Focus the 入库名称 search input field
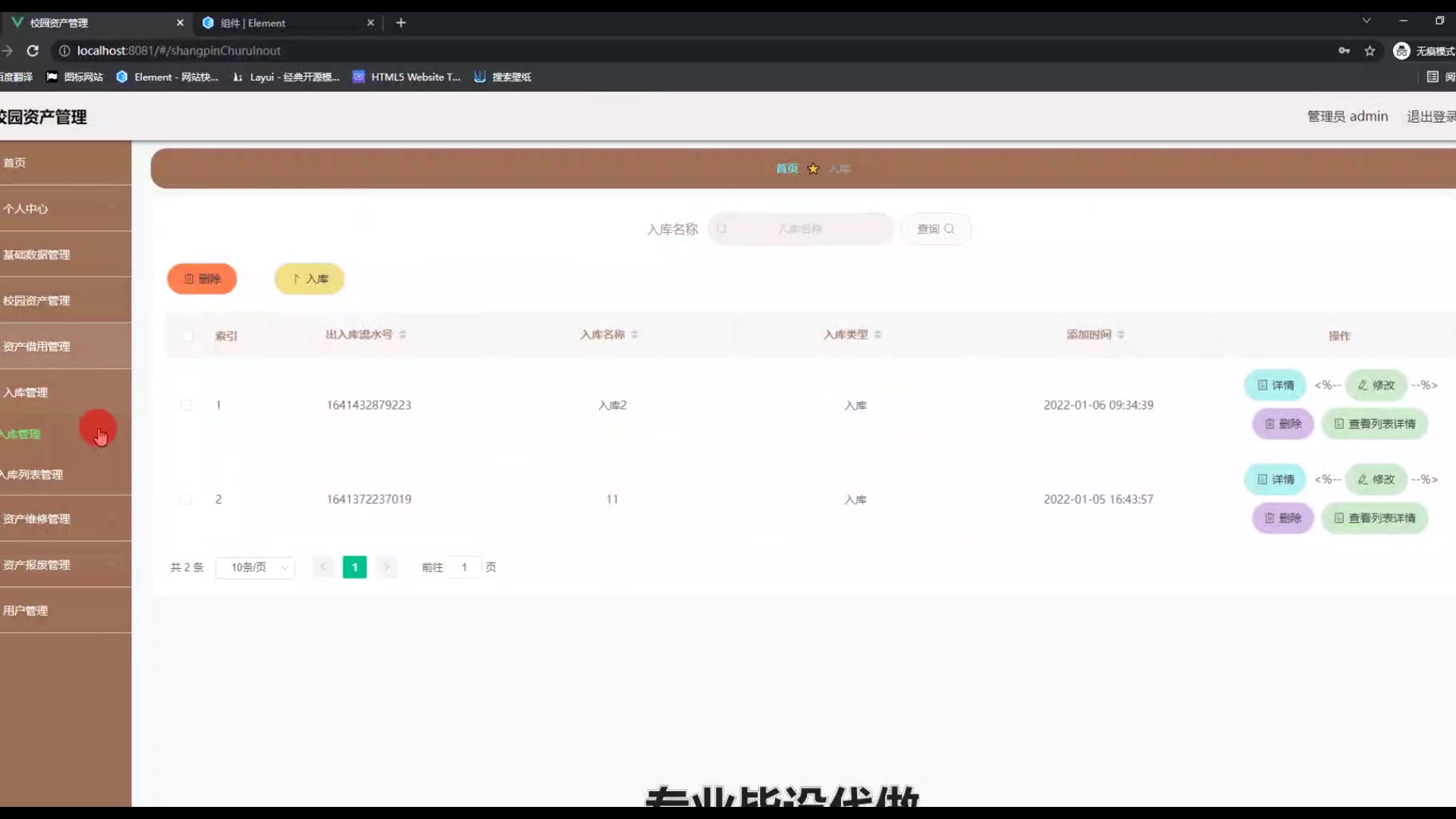This screenshot has width=1456, height=819. pyautogui.click(x=800, y=229)
